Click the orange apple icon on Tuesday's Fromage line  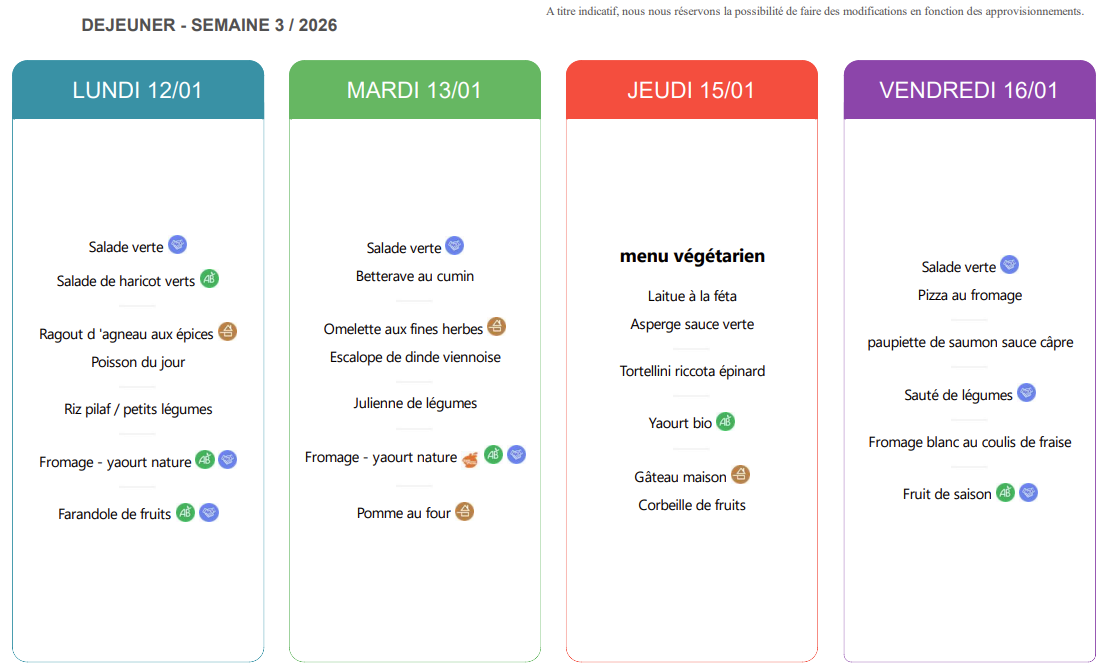coord(471,458)
